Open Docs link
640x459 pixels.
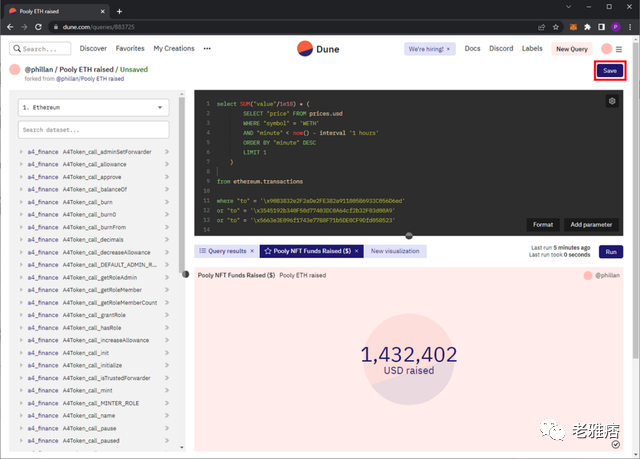pos(472,49)
